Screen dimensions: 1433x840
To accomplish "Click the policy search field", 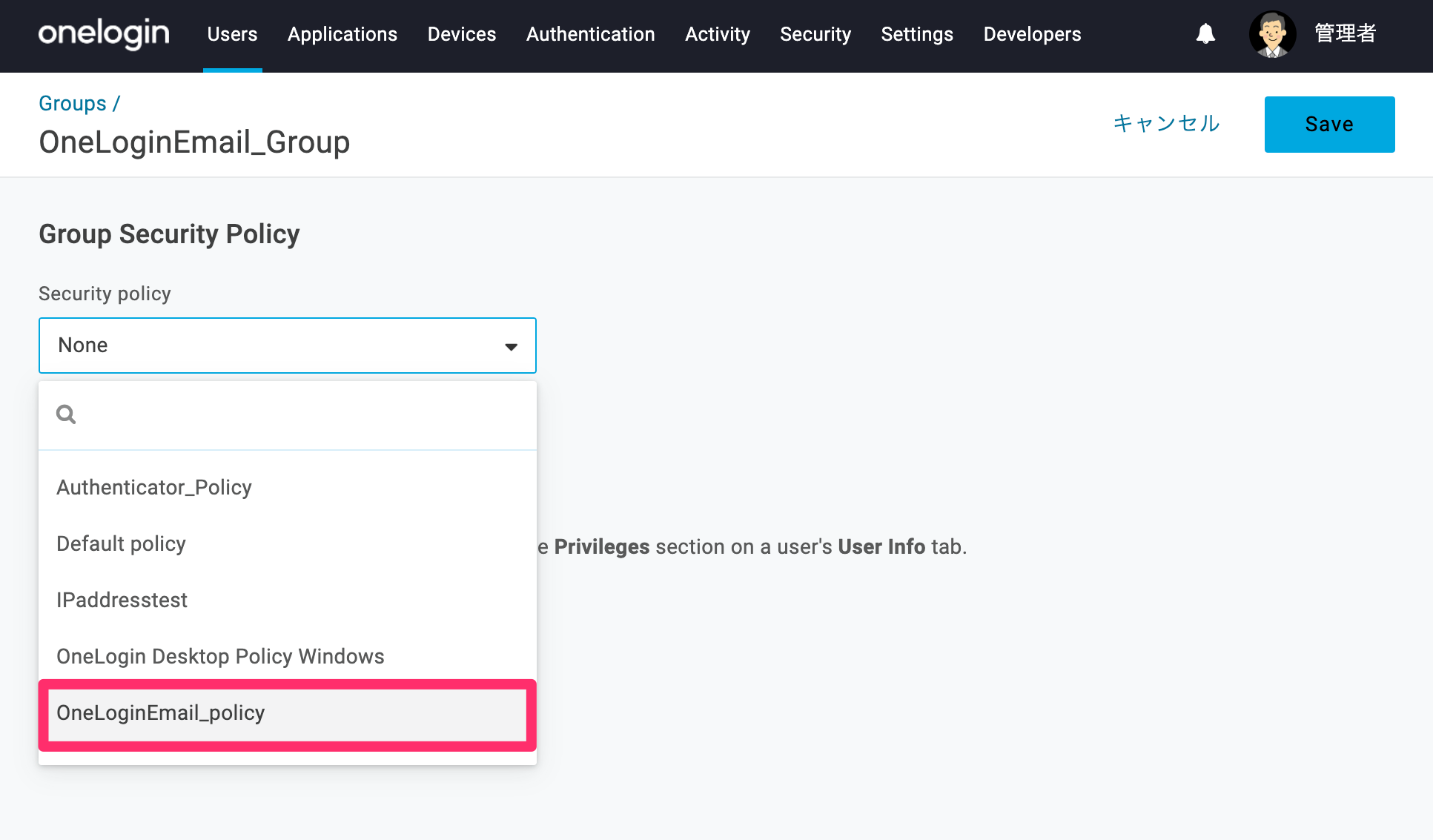I will (x=288, y=415).
